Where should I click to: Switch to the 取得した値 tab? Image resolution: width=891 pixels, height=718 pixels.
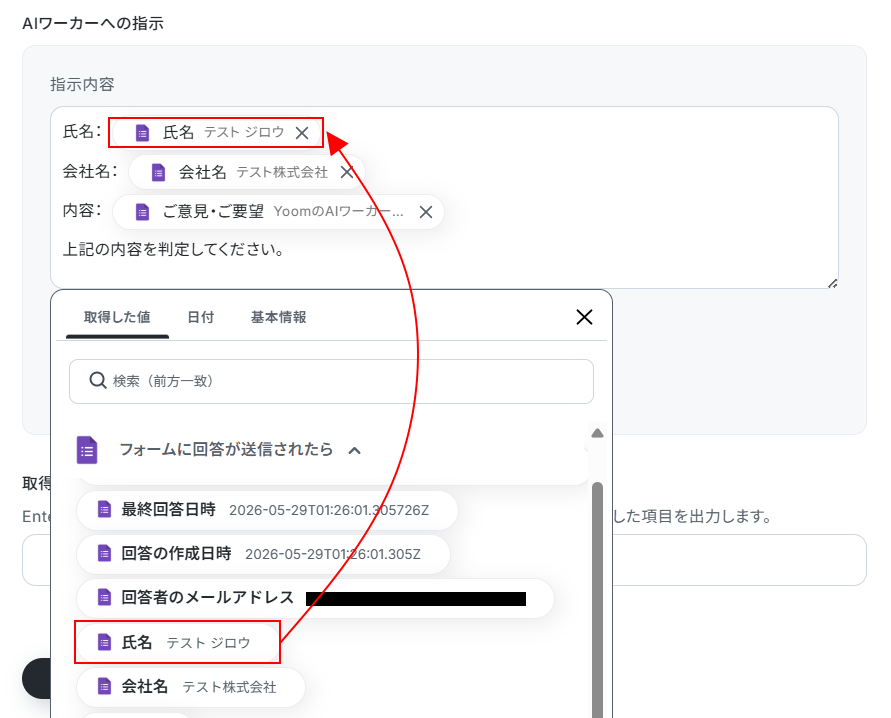117,317
